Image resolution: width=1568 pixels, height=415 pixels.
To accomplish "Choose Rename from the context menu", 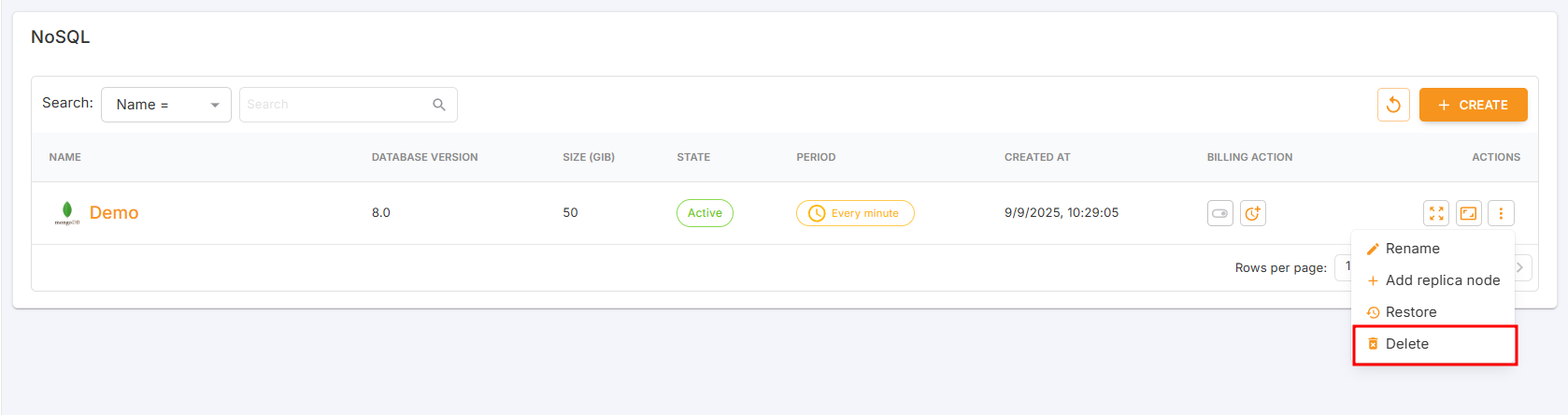I will (x=1412, y=249).
